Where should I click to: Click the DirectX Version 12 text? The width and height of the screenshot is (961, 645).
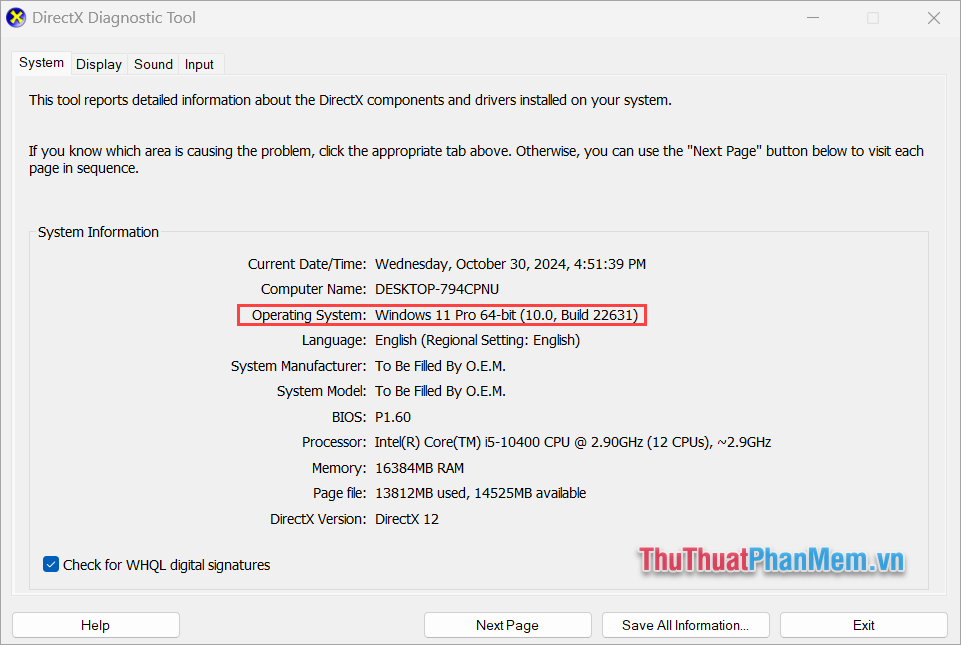tap(407, 518)
